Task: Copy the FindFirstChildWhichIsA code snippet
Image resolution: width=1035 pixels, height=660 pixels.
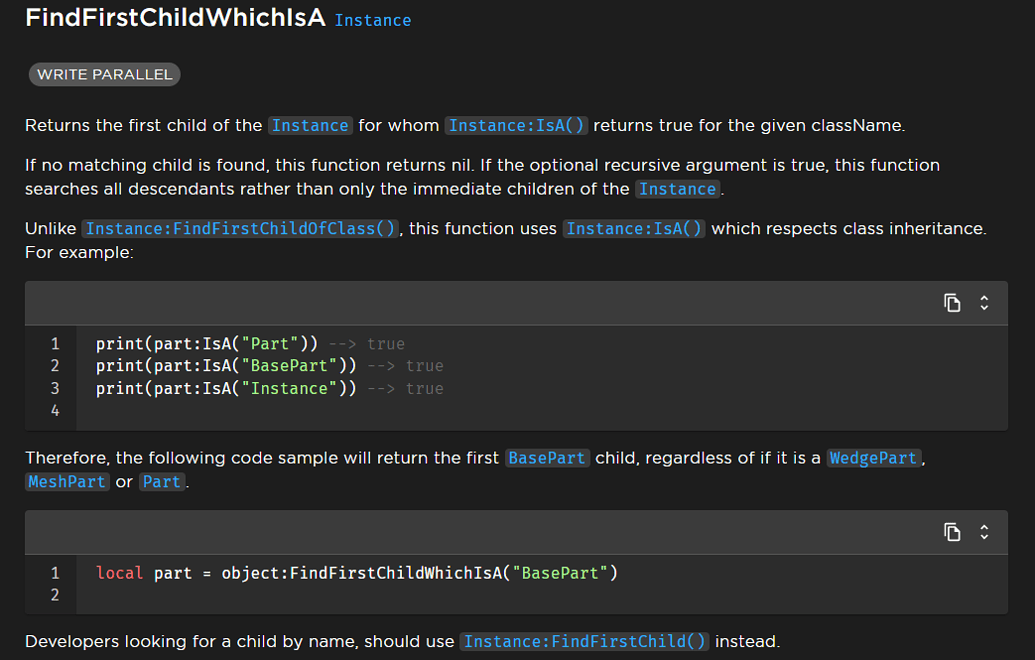Action: (x=952, y=532)
